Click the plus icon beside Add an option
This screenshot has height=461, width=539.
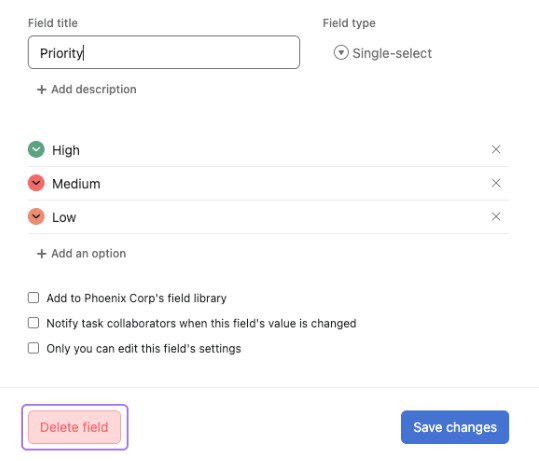42,254
